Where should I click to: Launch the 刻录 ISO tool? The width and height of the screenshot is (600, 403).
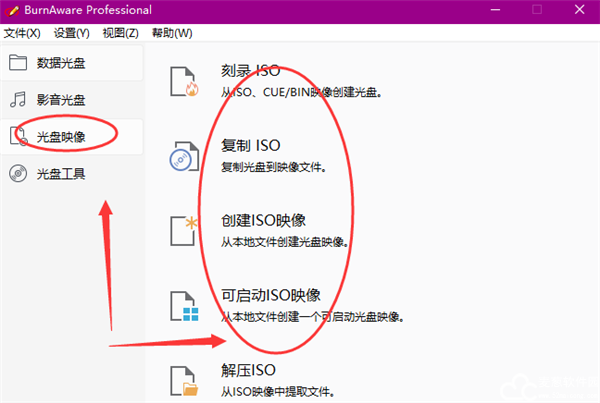251,71
